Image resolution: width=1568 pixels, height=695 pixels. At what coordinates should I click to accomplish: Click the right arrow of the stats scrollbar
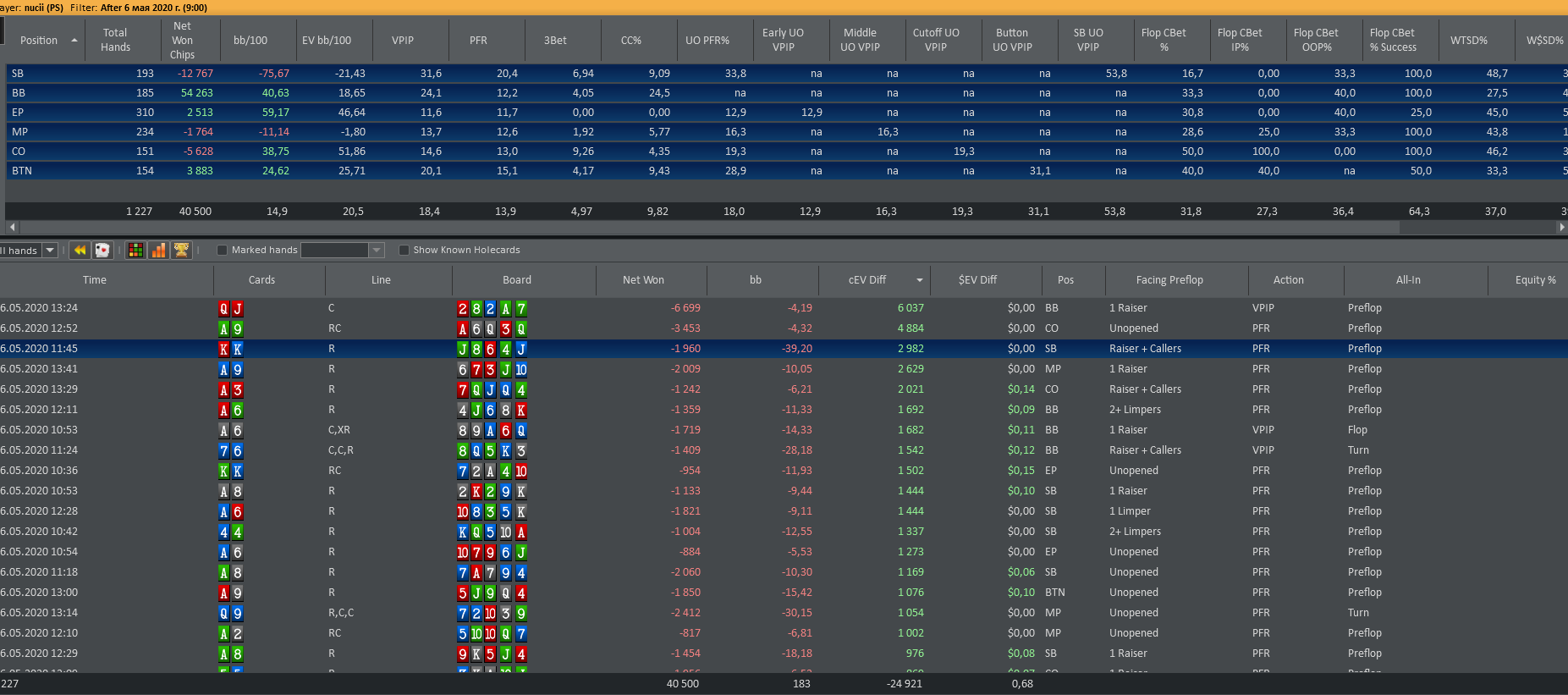(x=1562, y=227)
